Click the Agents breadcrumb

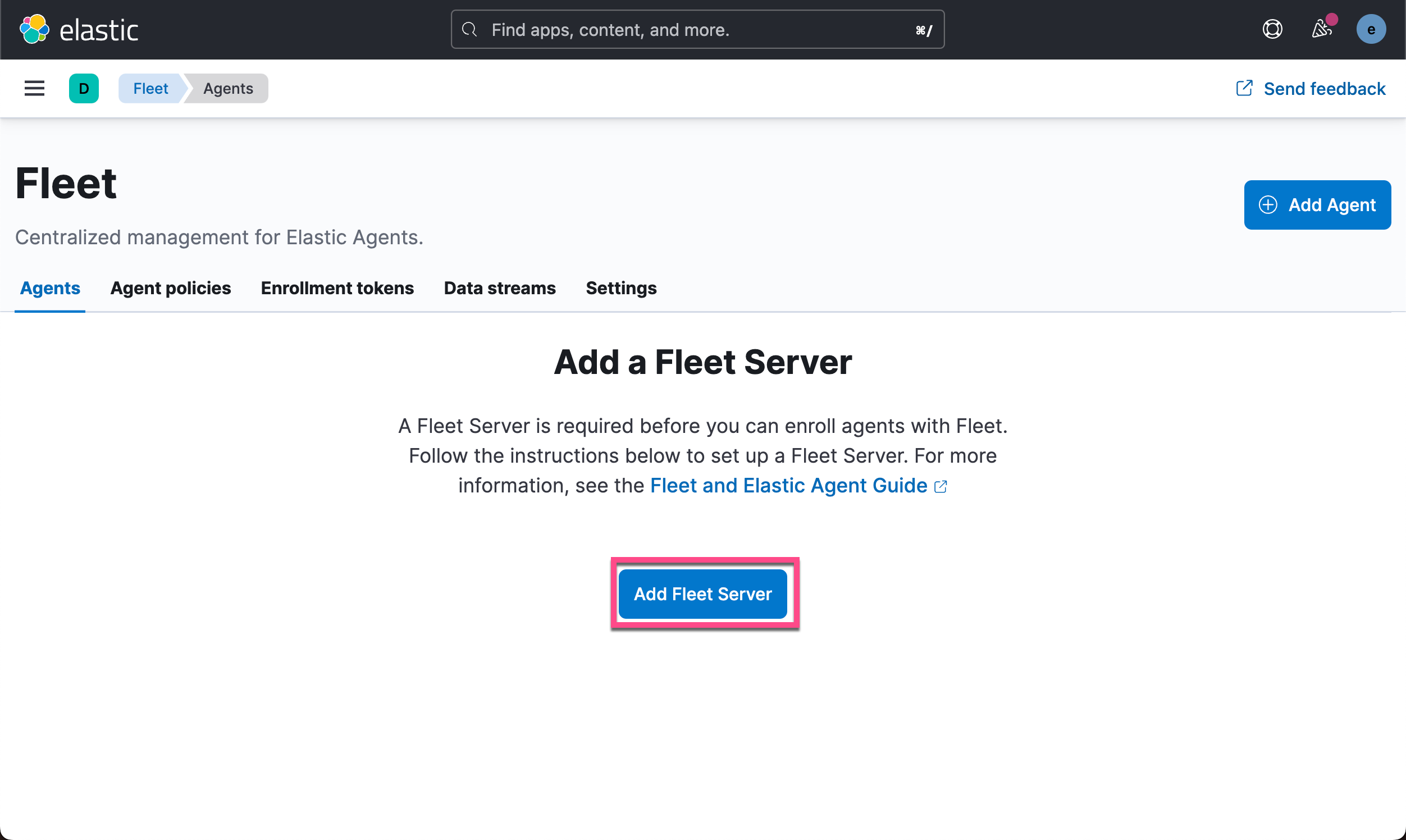228,88
